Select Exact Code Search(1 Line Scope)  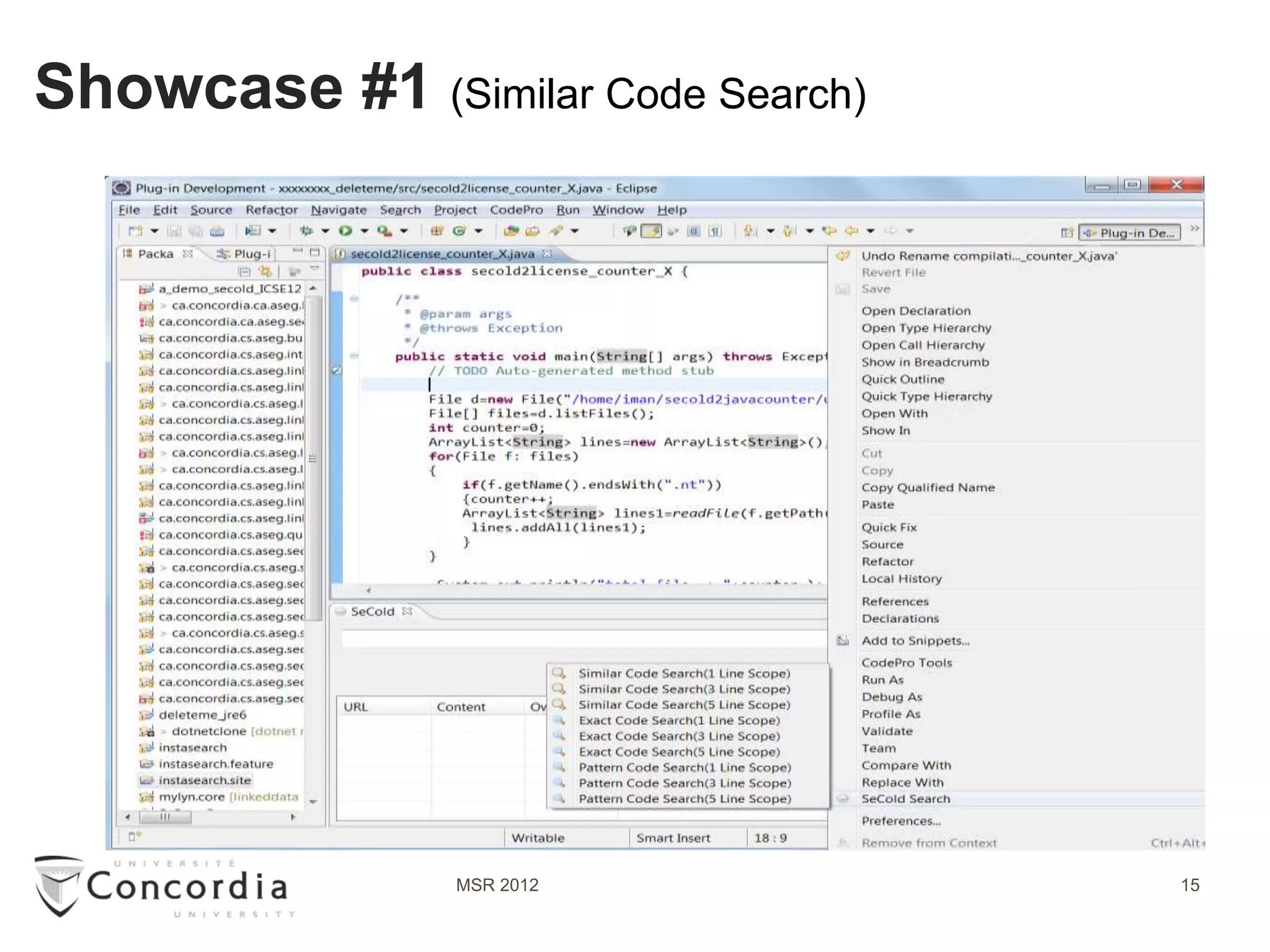click(688, 720)
